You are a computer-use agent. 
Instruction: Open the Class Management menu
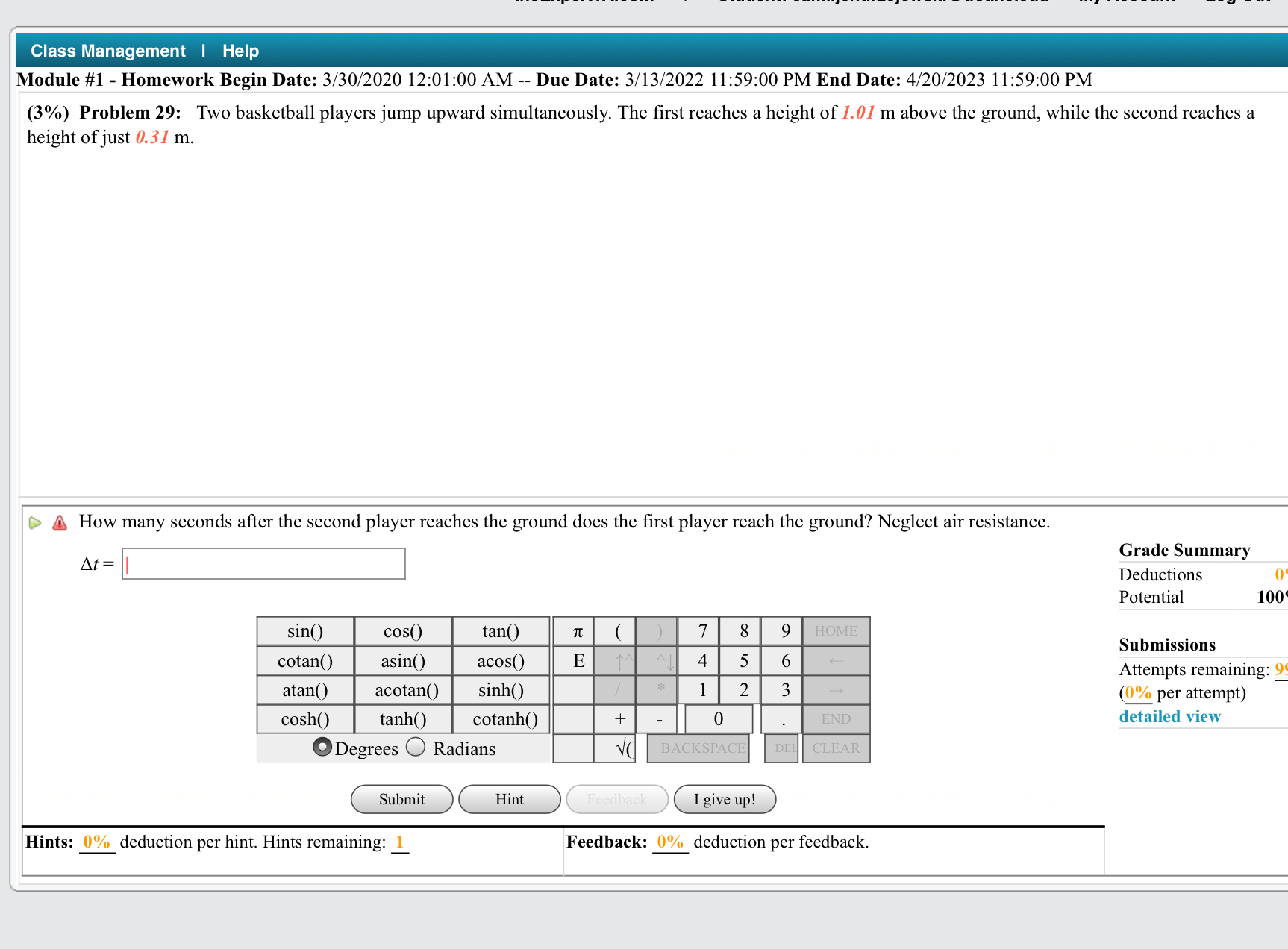[x=107, y=50]
